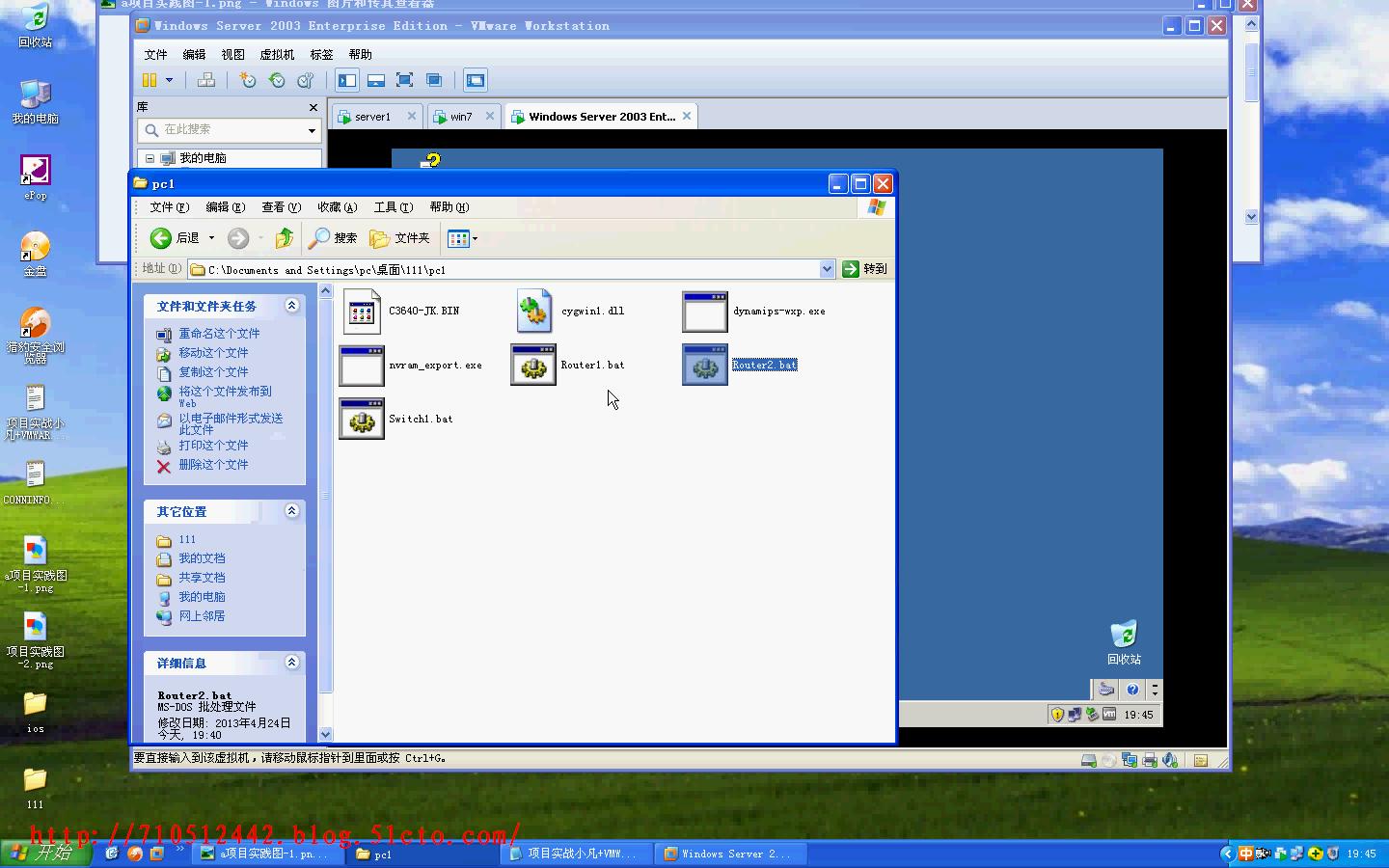
Task: Click the VMware pause virtual machine icon
Action: coord(150,80)
